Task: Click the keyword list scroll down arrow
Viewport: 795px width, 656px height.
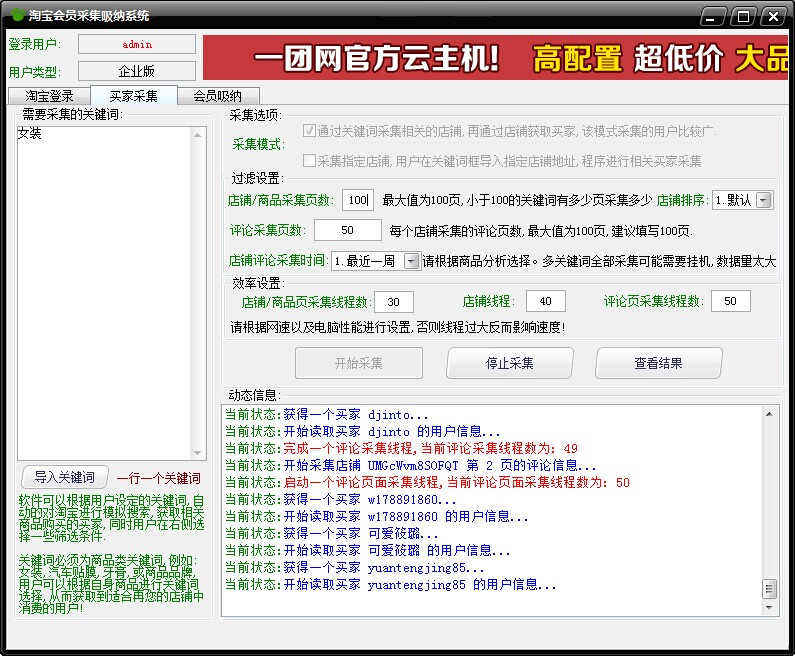Action: pyautogui.click(x=198, y=453)
